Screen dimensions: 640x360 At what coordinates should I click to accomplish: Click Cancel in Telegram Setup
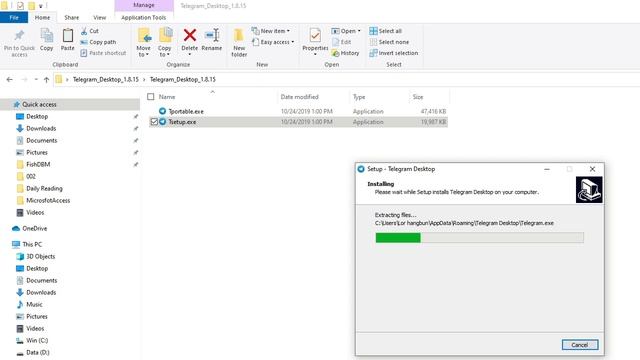coord(580,345)
